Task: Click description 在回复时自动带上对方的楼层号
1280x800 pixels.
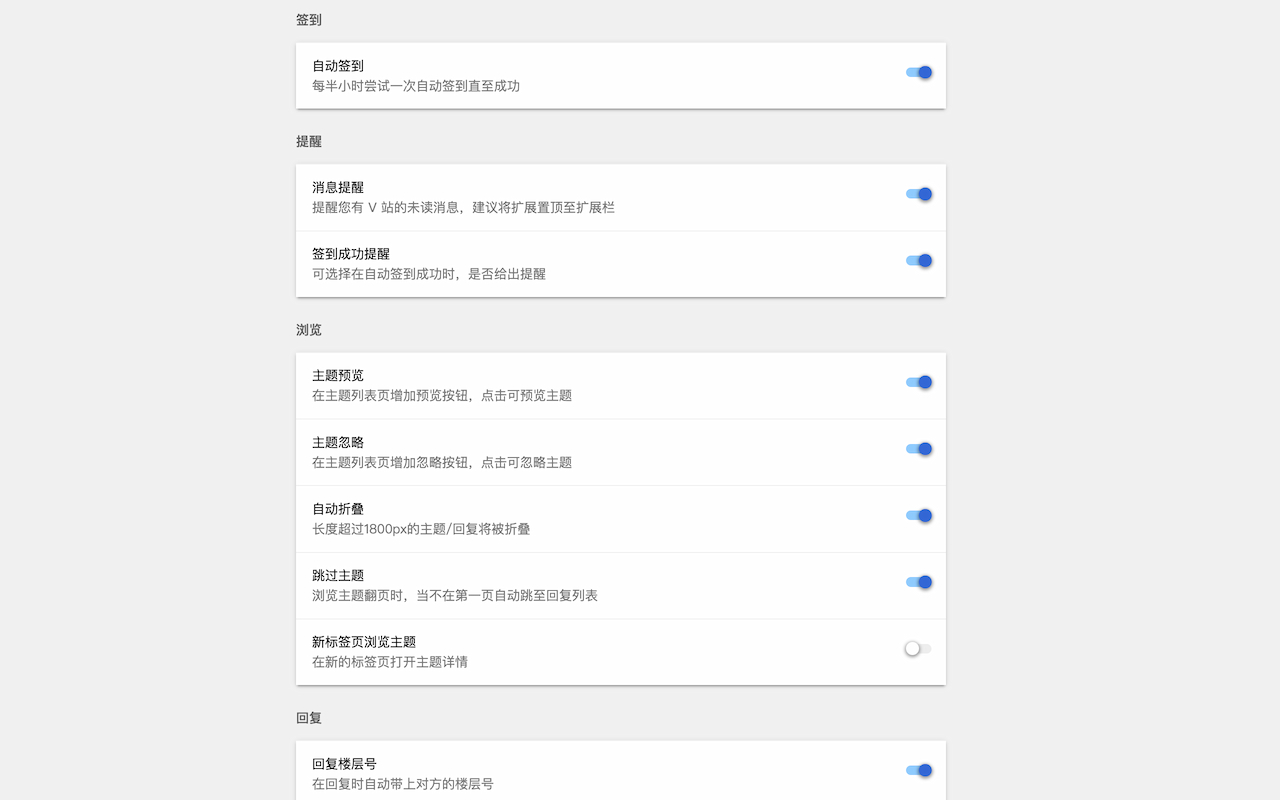Action: (403, 784)
